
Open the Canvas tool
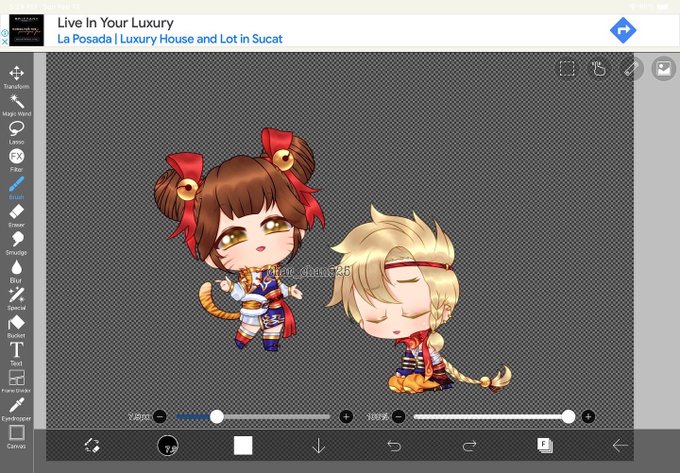(16, 437)
